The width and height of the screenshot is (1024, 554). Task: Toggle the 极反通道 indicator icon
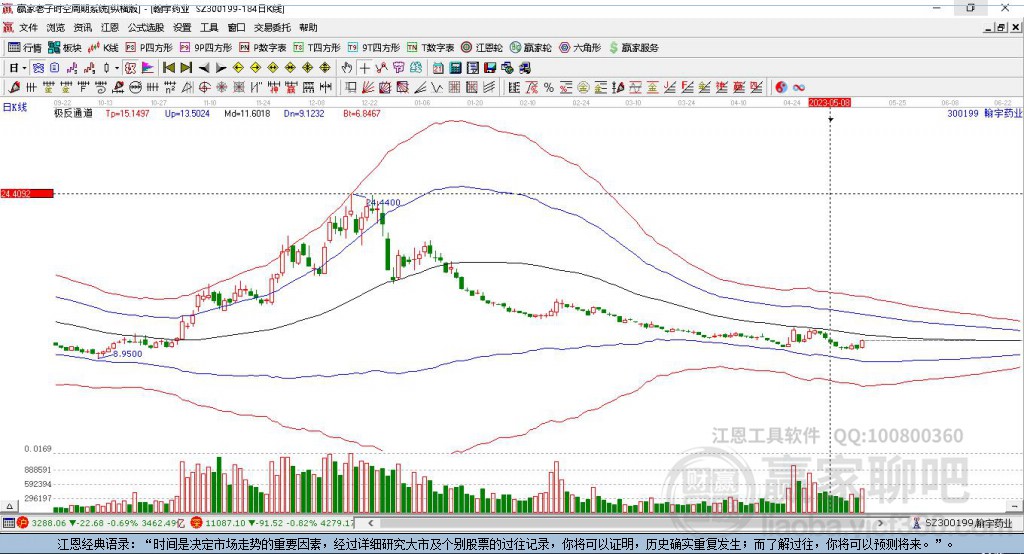pos(130,68)
